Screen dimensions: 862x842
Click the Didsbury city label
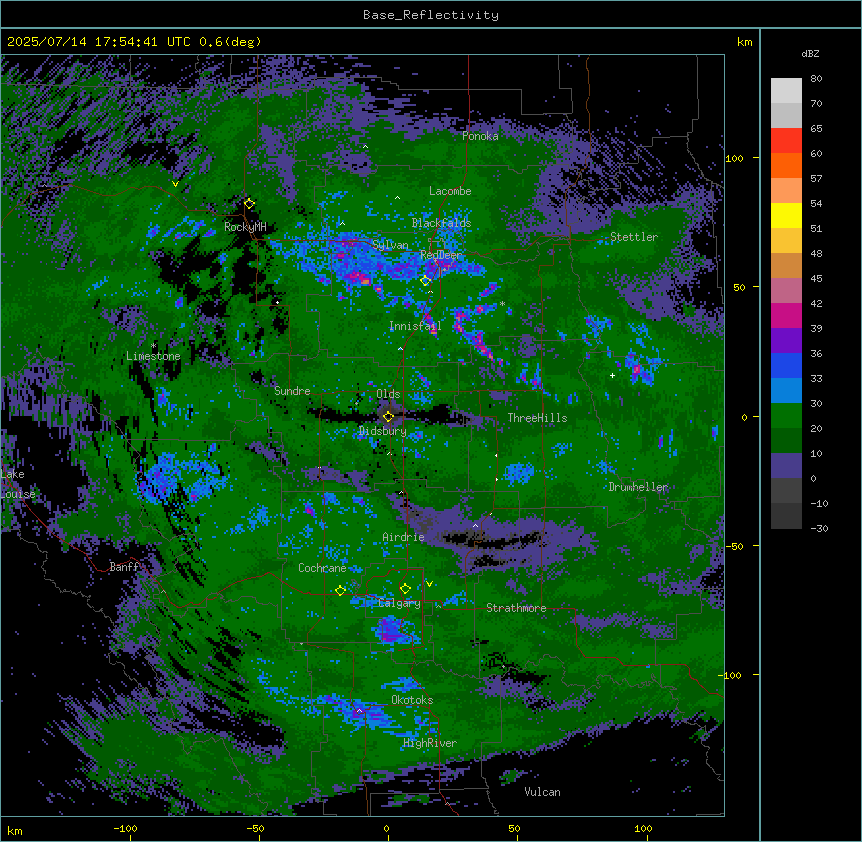tap(383, 431)
